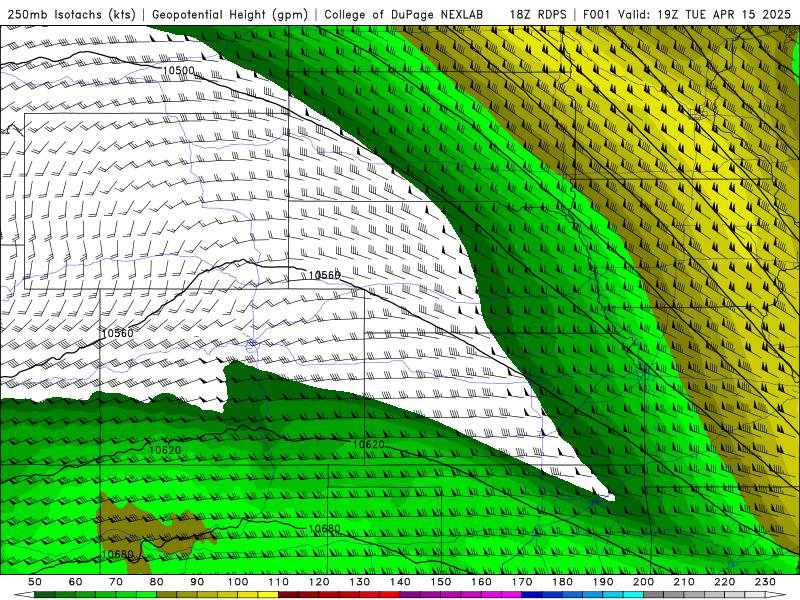This screenshot has height=600, width=800.
Task: Click the "250mb Isotachs (kts)" title text
Action: [71, 14]
